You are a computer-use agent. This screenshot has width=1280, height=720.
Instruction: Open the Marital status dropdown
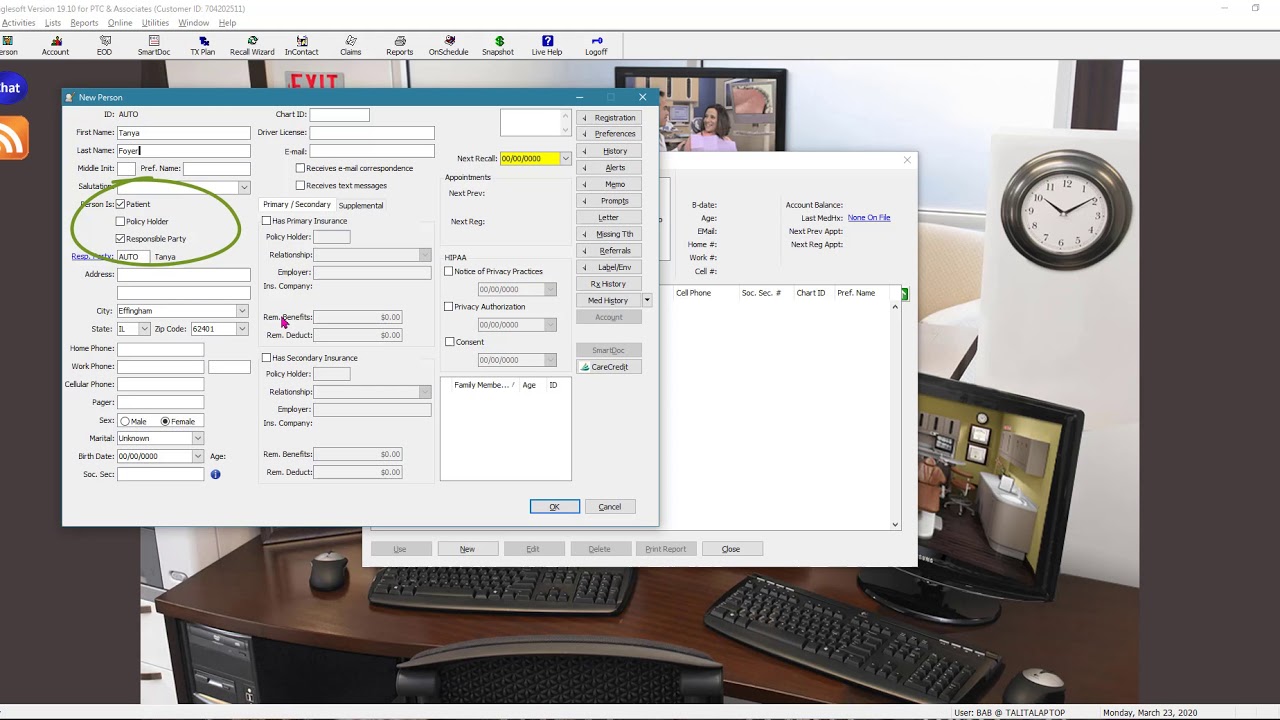(197, 438)
